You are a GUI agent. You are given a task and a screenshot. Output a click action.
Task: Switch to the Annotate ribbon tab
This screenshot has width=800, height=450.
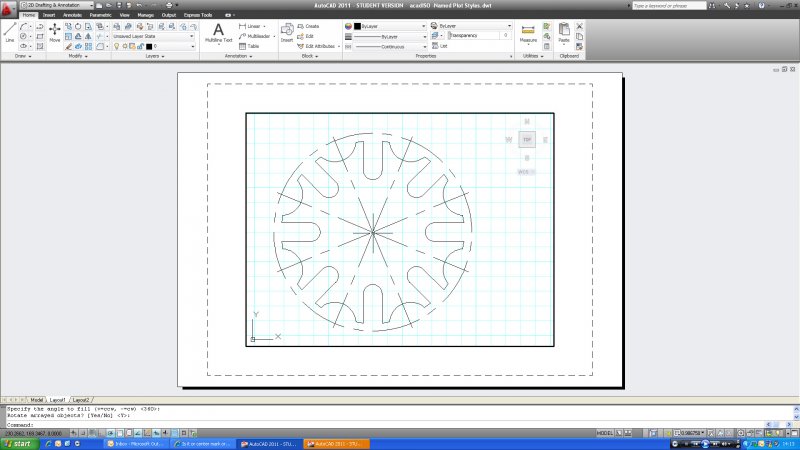[72, 16]
